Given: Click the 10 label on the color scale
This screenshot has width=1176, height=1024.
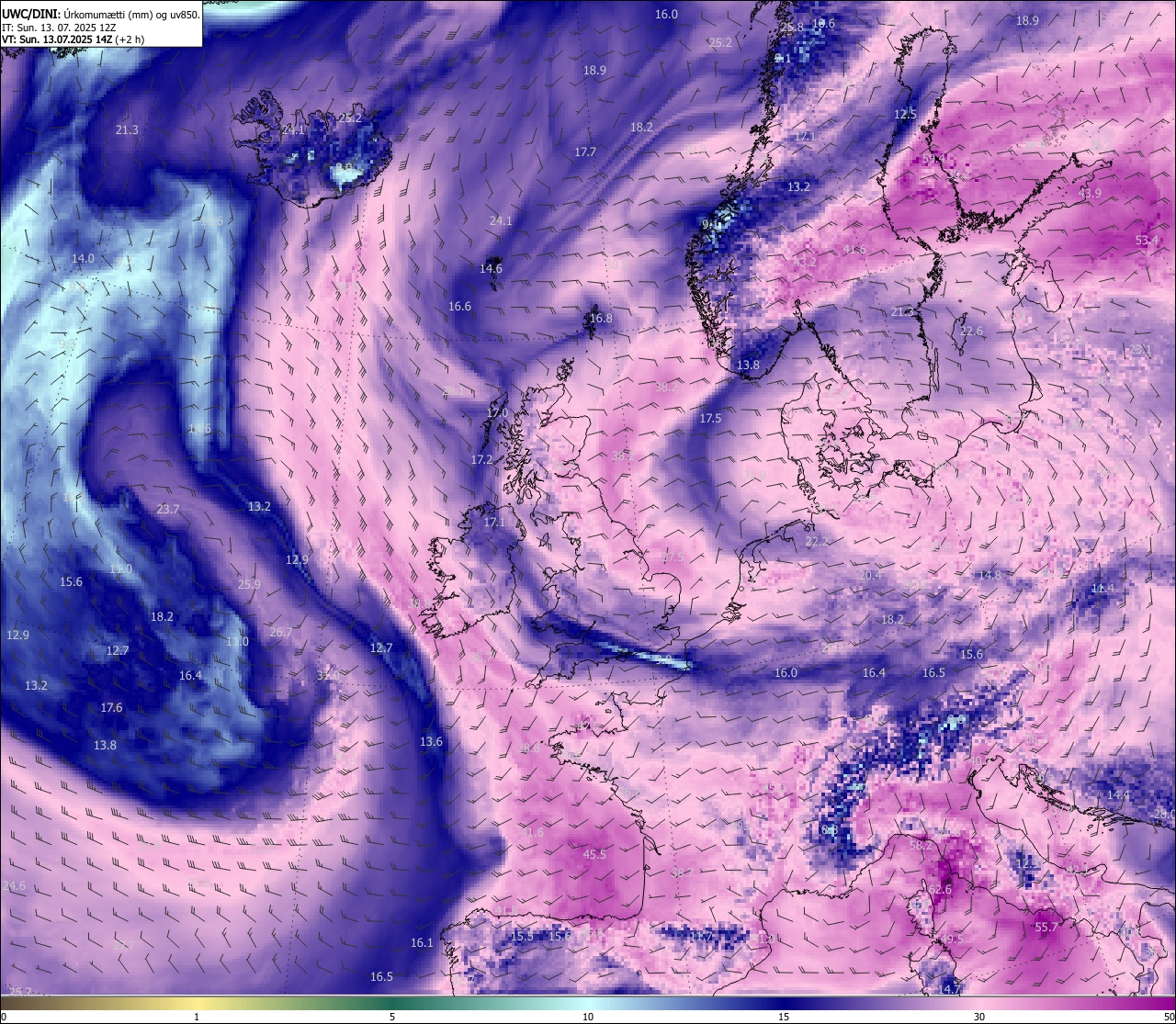Looking at the screenshot, I should click(588, 1017).
